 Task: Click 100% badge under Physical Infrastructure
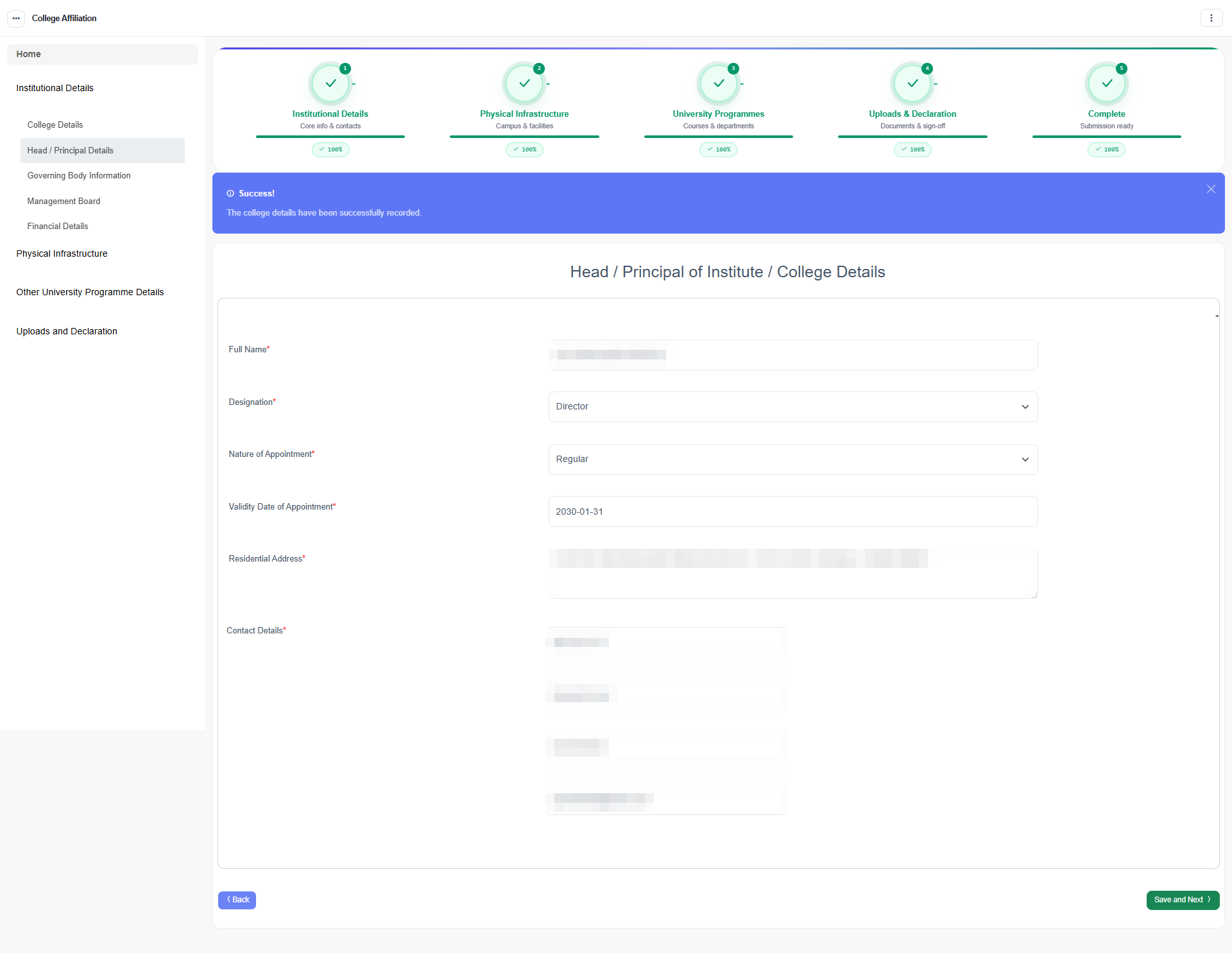524,150
